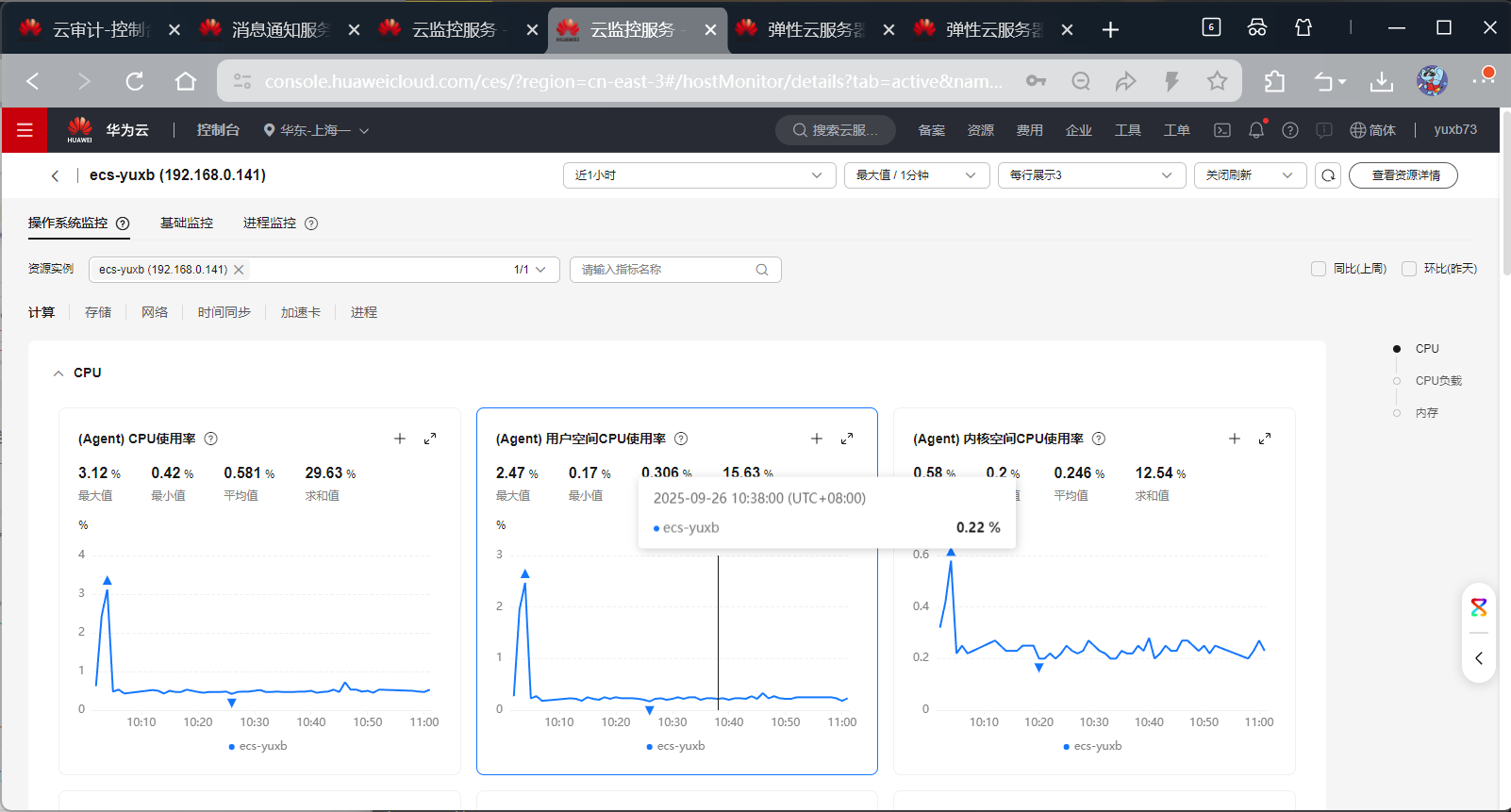The image size is (1511, 812).
Task: Open browser extensions puzzle icon
Action: coord(1274,81)
